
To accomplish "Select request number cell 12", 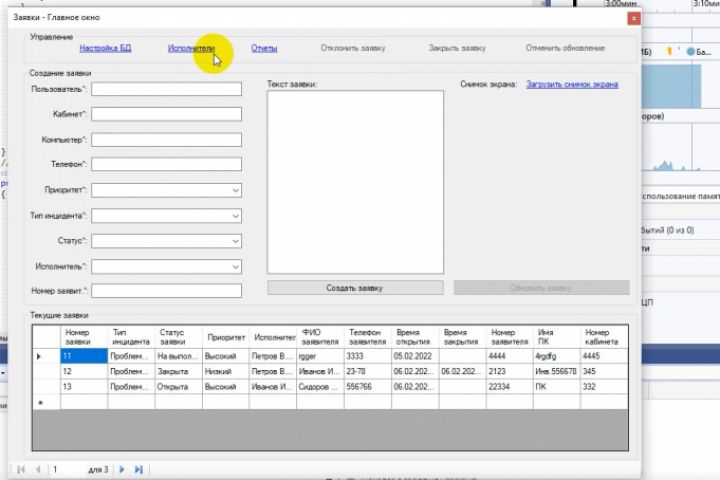I will (84, 371).
